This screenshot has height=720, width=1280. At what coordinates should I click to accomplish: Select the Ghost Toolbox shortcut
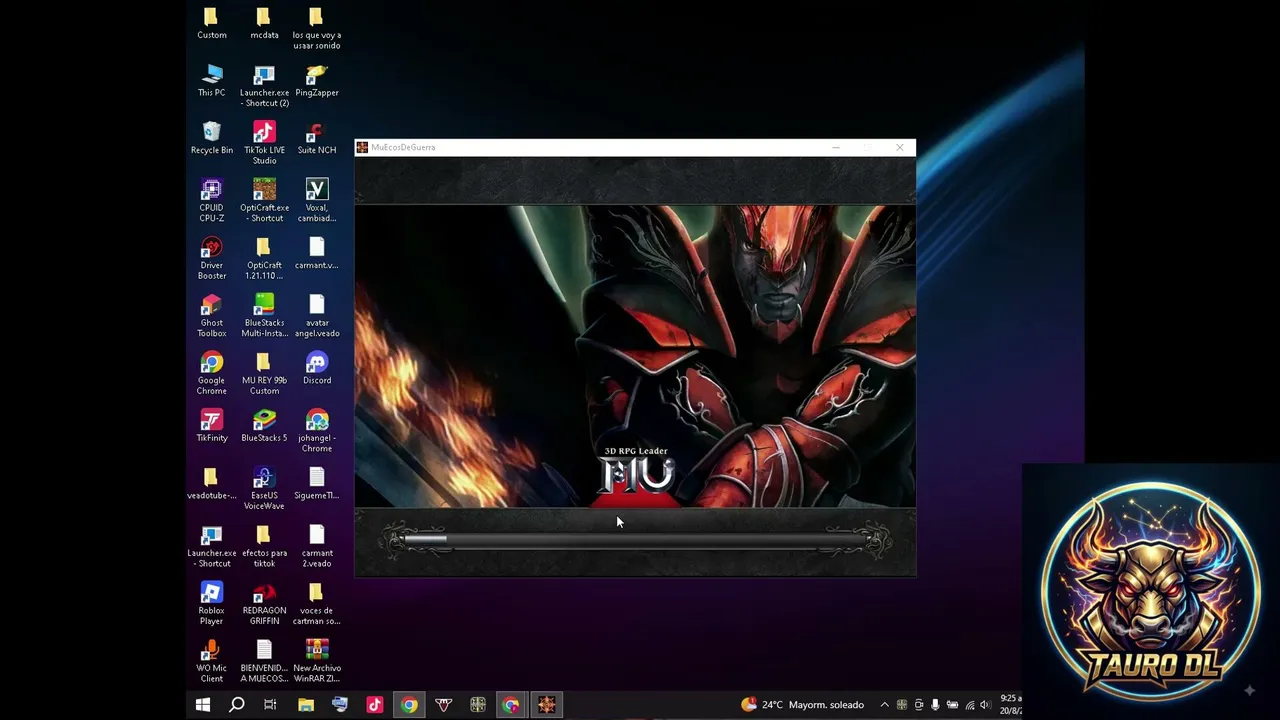pos(211,317)
